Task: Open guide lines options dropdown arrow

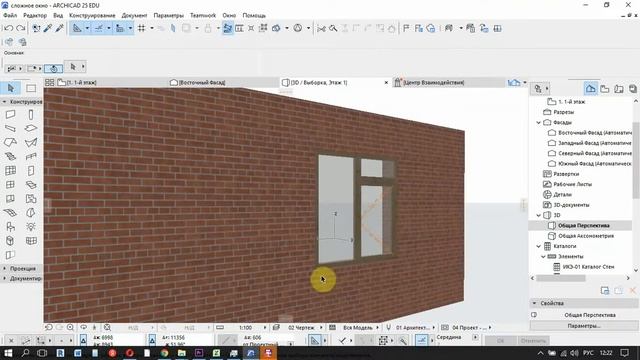Action: tap(87, 28)
